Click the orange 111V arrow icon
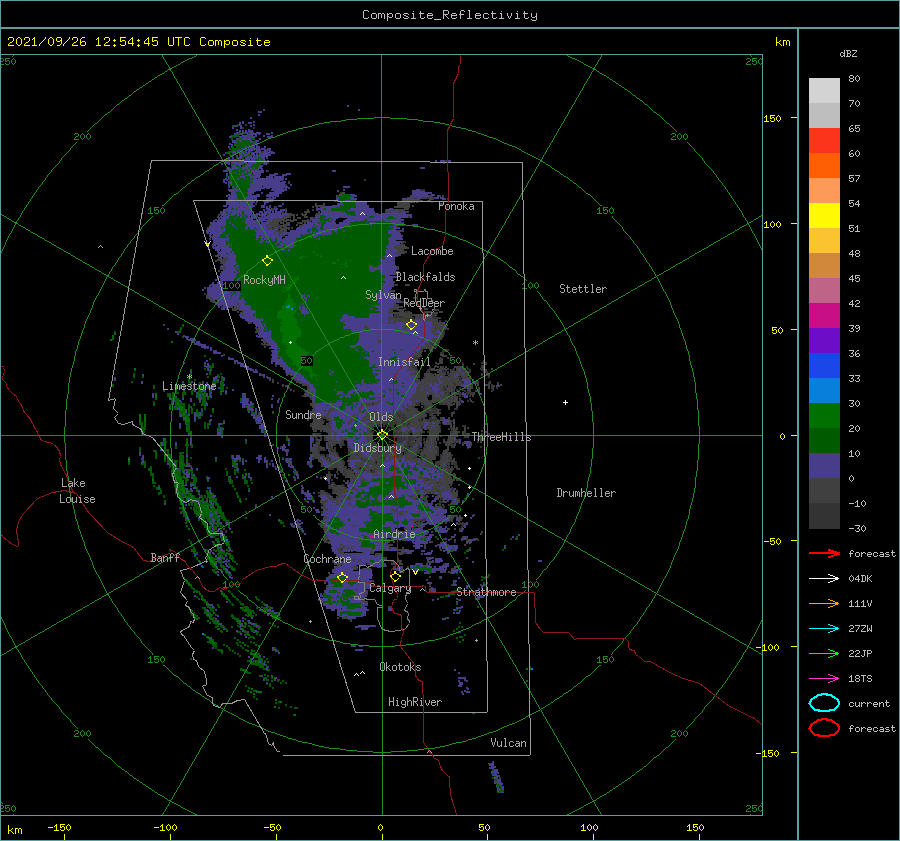 (x=824, y=603)
